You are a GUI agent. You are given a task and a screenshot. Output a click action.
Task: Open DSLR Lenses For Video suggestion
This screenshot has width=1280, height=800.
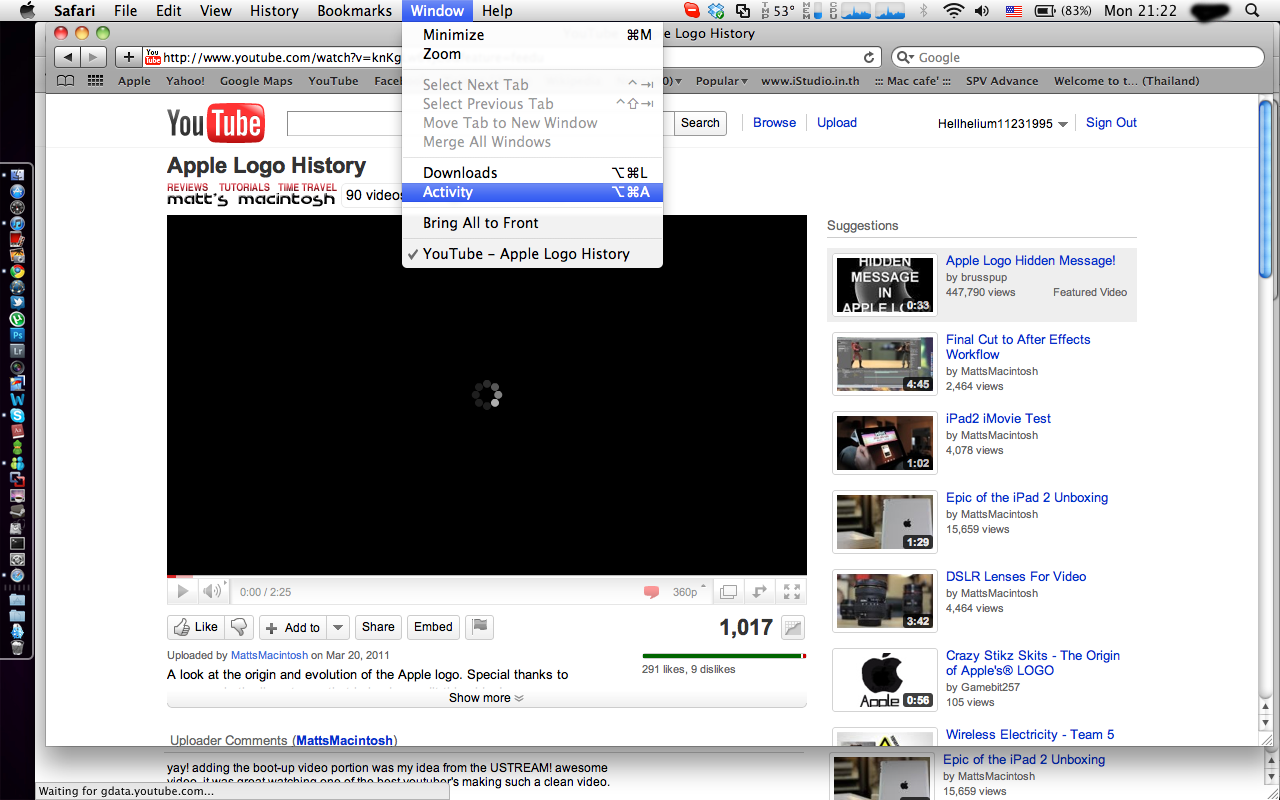1016,577
